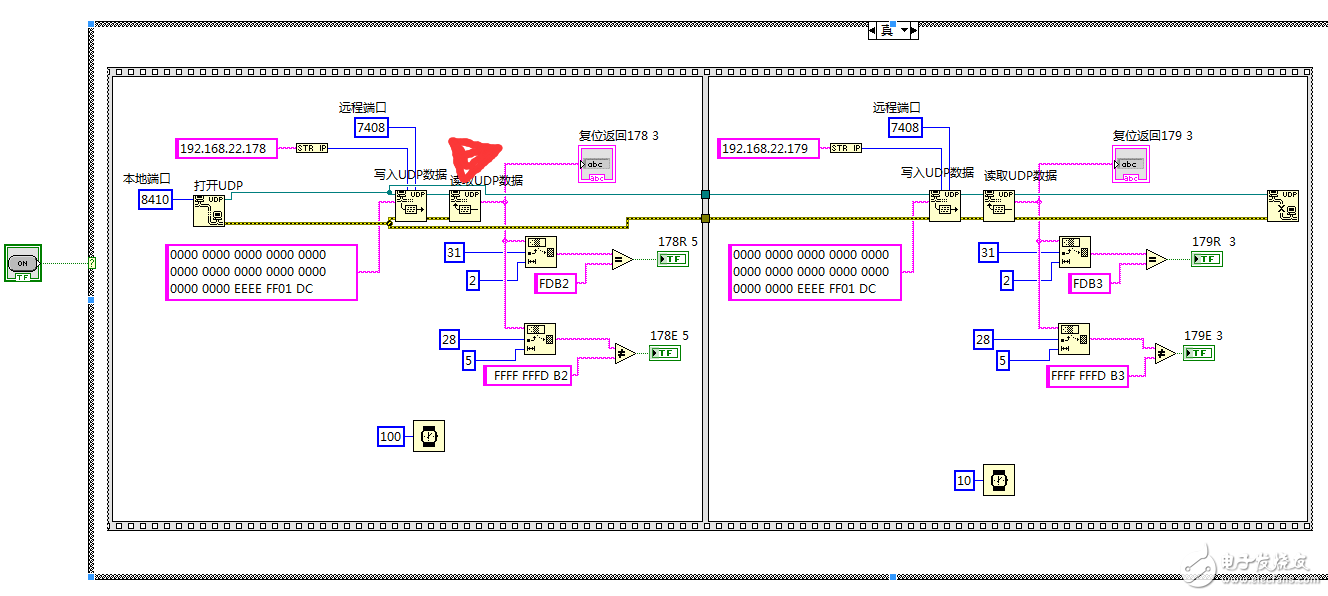Select the 178 frame Read UDP Data node

coord(465,205)
